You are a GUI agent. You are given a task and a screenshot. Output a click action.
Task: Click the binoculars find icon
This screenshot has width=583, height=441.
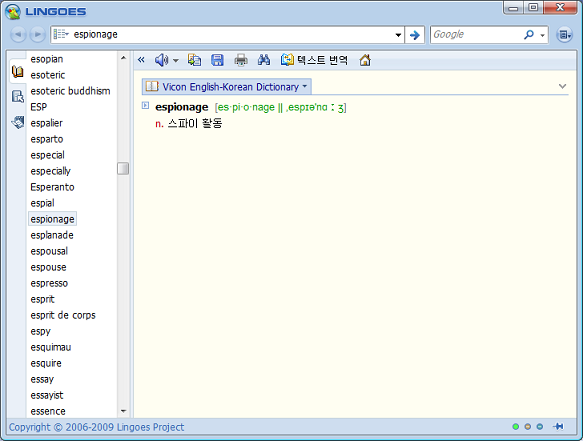[x=264, y=60]
